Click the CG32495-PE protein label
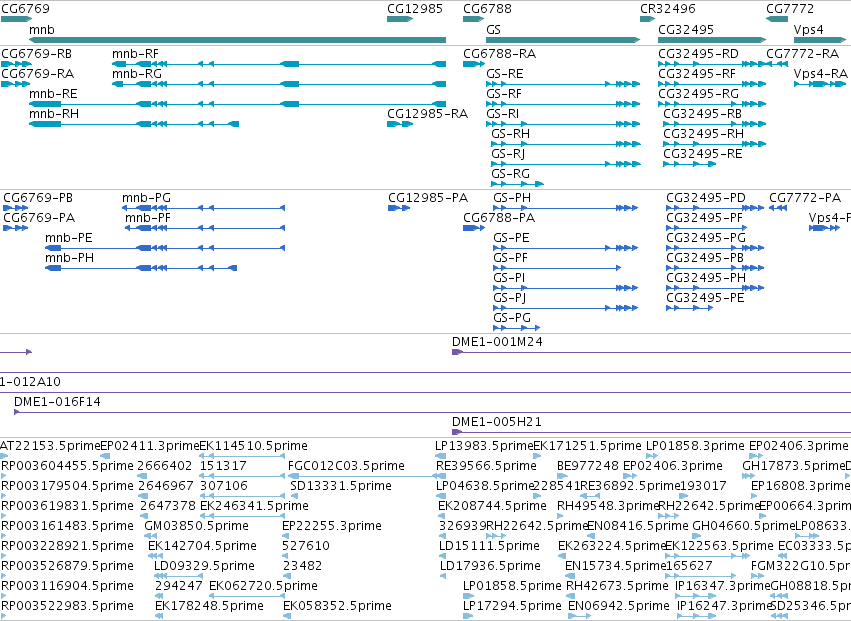This screenshot has height=621, width=851. click(705, 297)
